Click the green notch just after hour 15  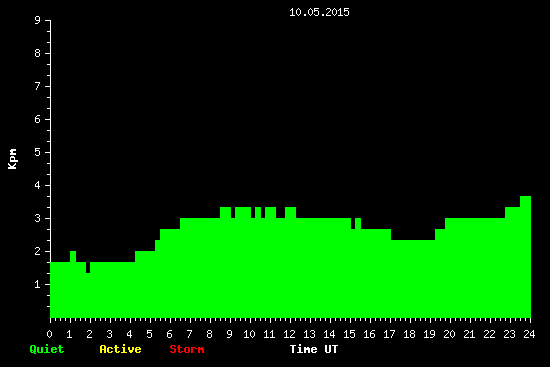pos(353,224)
